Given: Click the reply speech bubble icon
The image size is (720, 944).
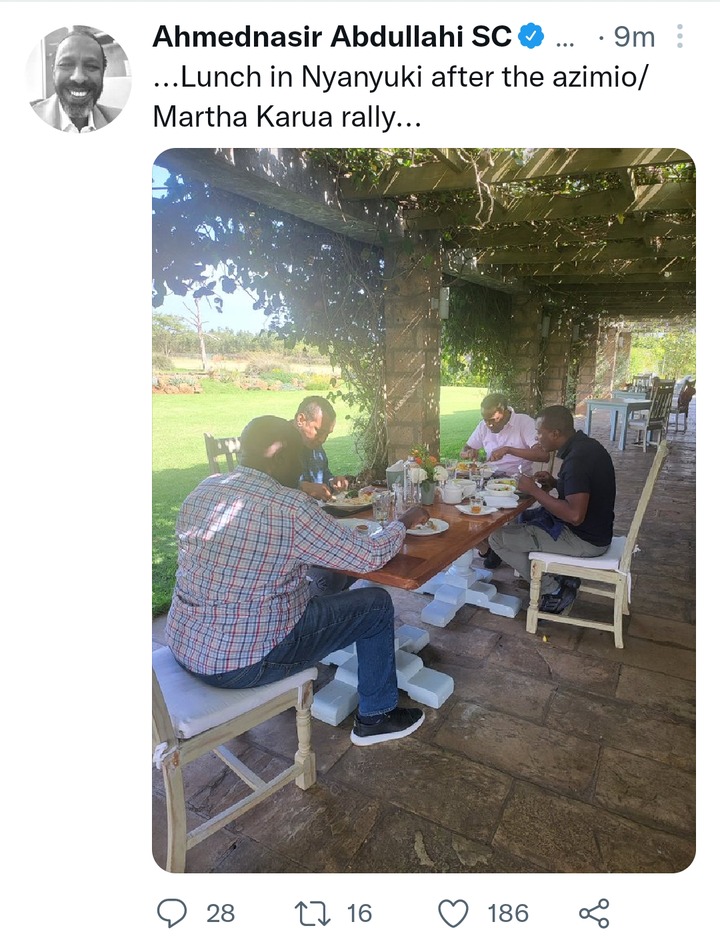Looking at the screenshot, I should (172, 913).
